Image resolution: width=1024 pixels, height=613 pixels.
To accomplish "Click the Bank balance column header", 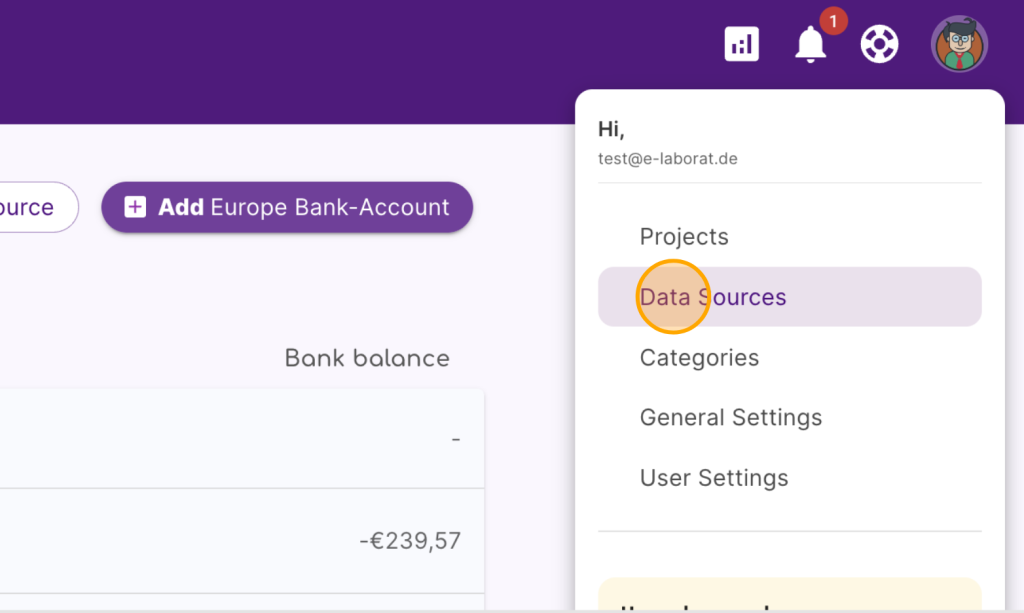I will (367, 358).
